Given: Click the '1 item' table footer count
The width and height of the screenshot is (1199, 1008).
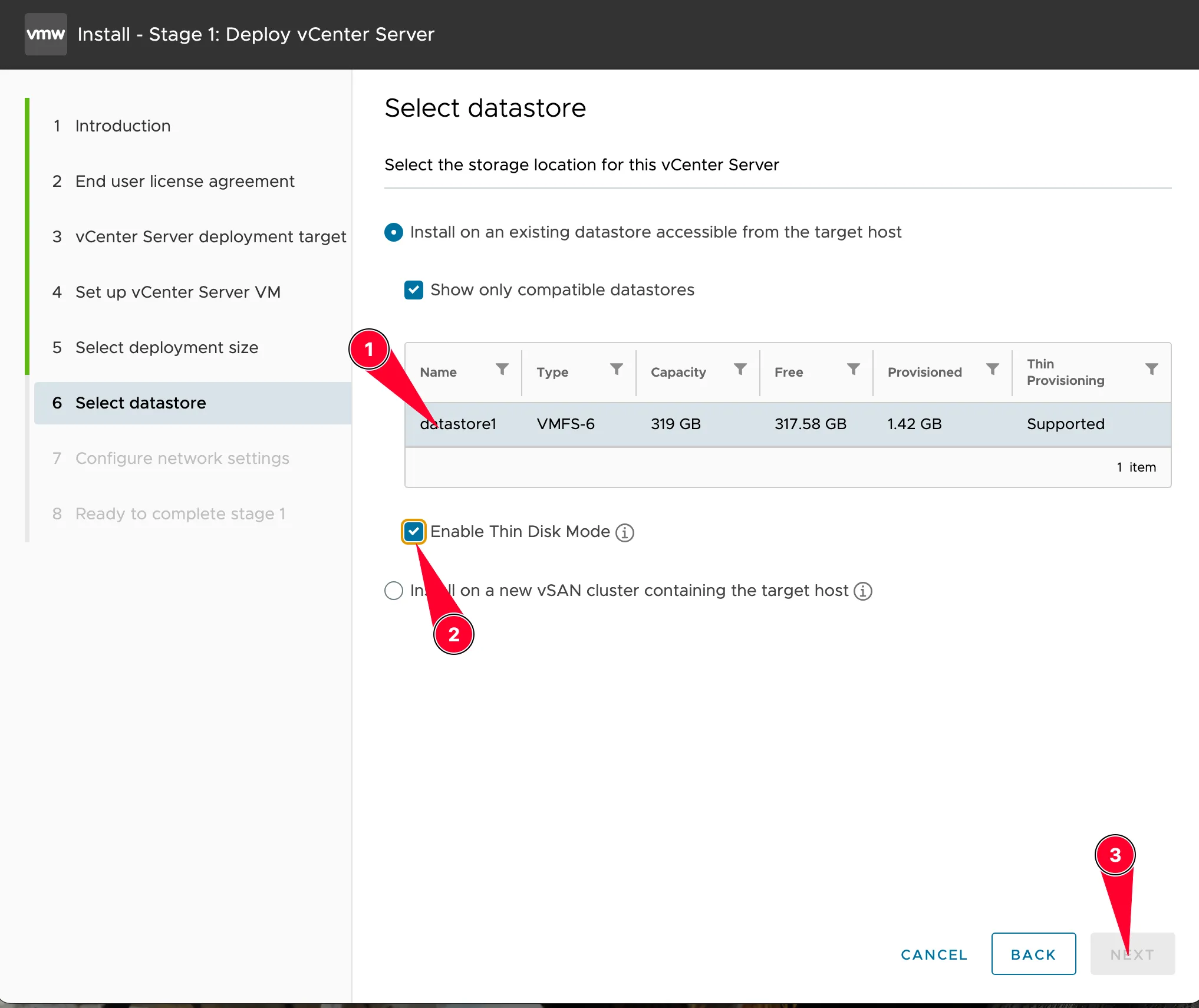Looking at the screenshot, I should pyautogui.click(x=1136, y=467).
